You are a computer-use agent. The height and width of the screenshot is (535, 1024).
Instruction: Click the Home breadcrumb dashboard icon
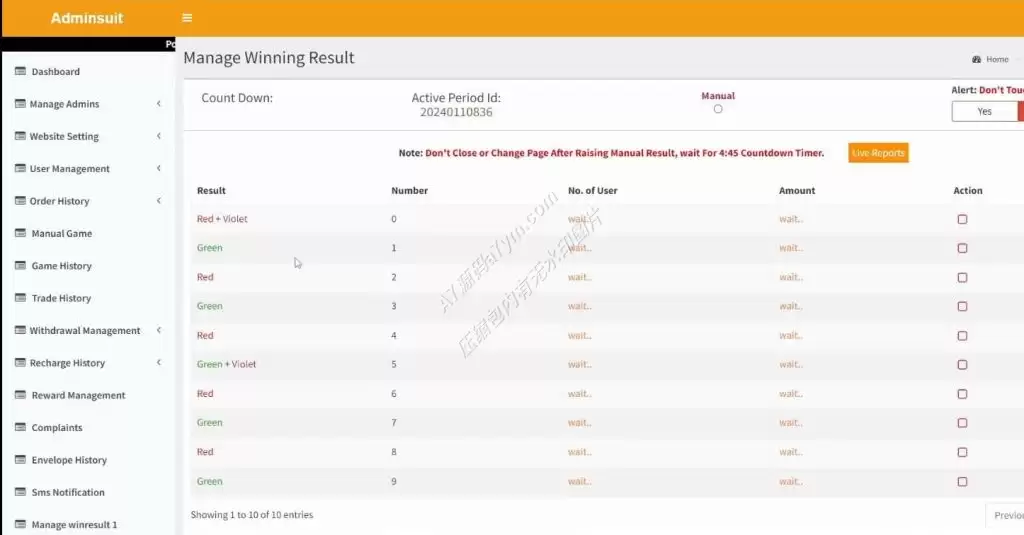(976, 59)
